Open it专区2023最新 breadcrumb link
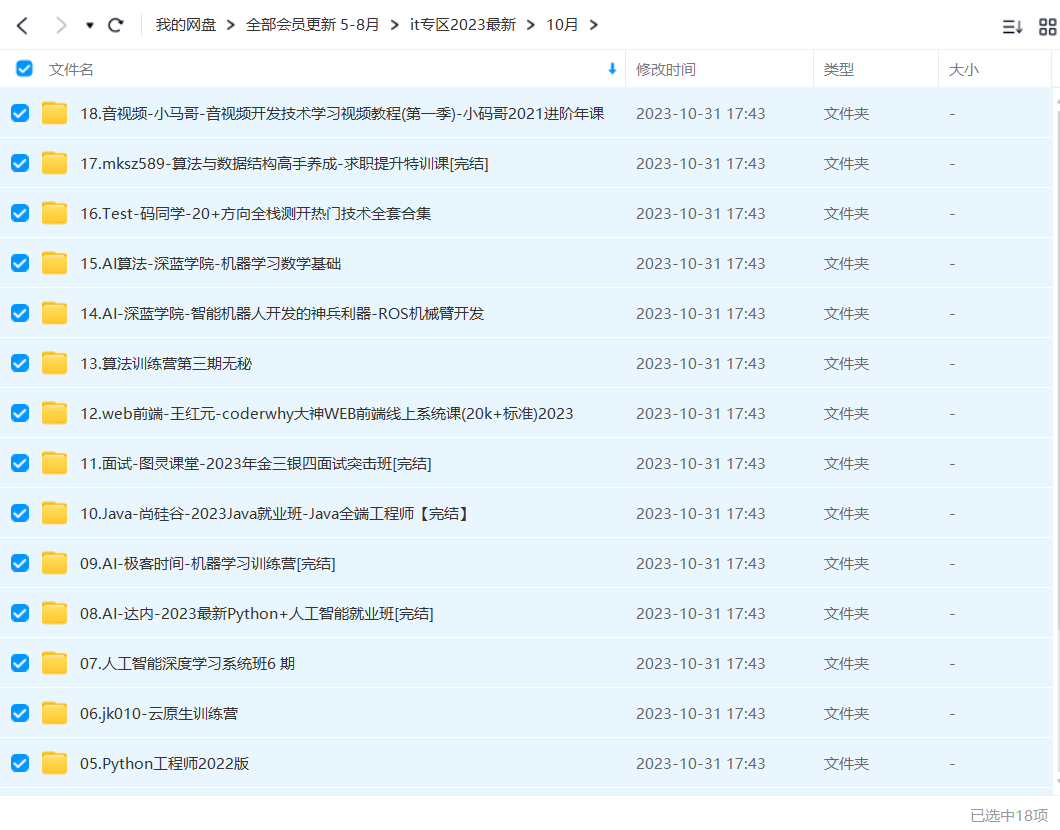Viewport: 1060px width, 830px height. [463, 25]
